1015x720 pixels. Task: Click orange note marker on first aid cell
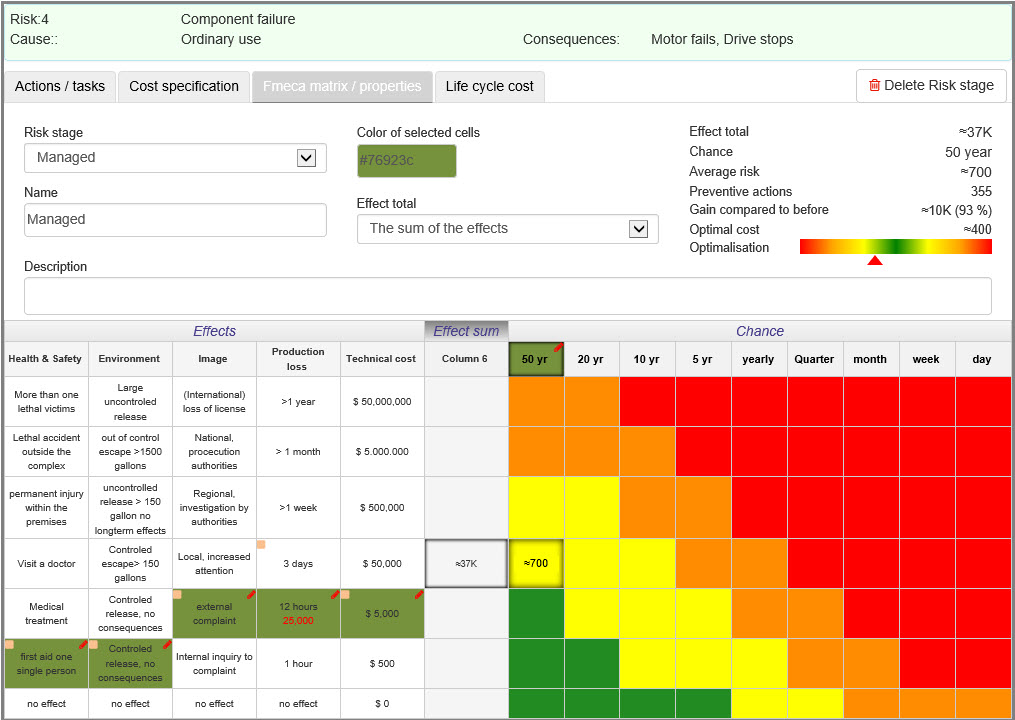tap(9, 645)
